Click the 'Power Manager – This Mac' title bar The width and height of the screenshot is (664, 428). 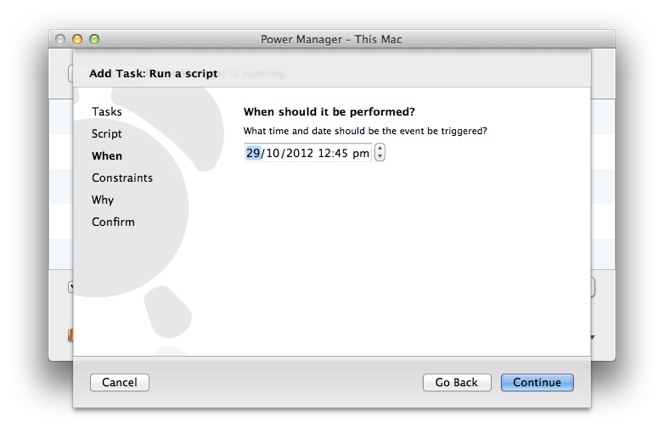pyautogui.click(x=331, y=39)
